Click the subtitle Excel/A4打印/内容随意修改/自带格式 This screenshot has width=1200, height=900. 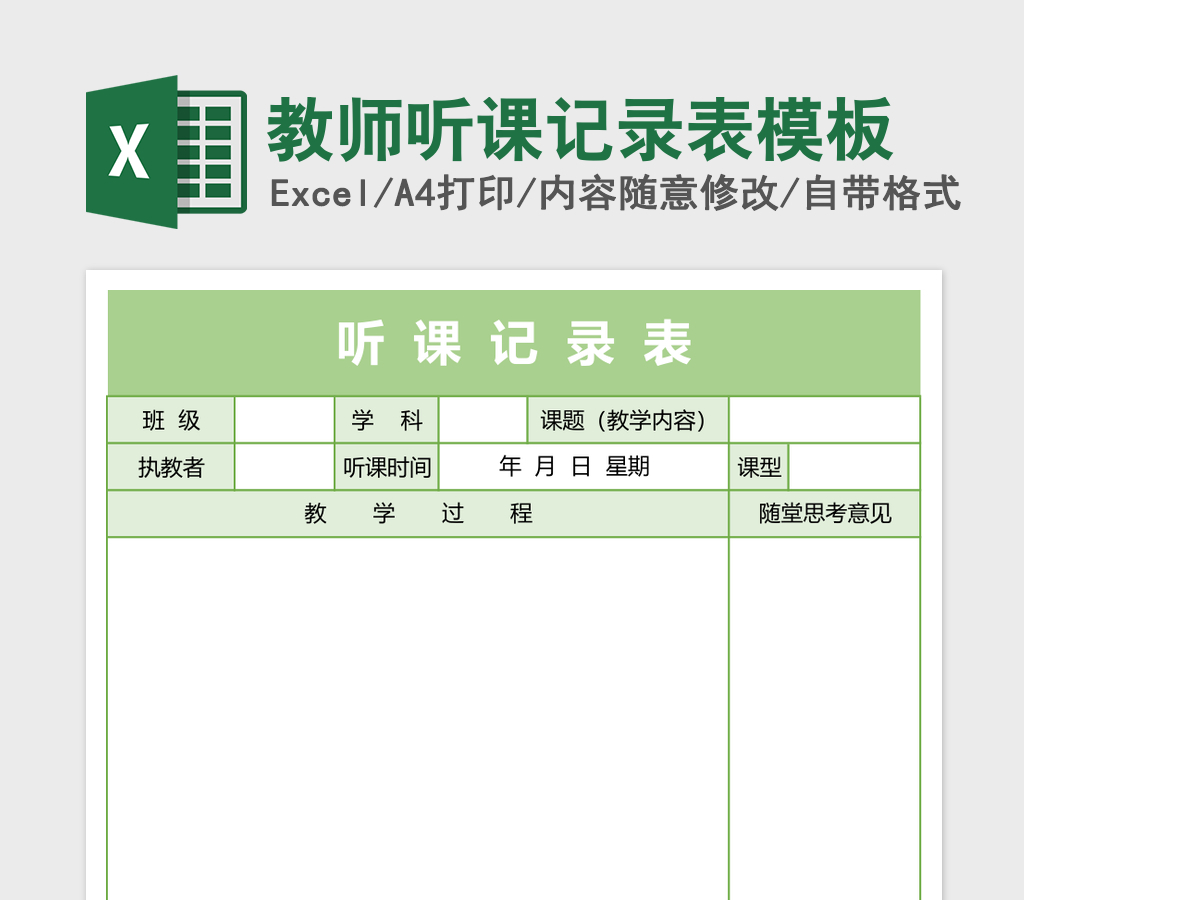(x=615, y=194)
